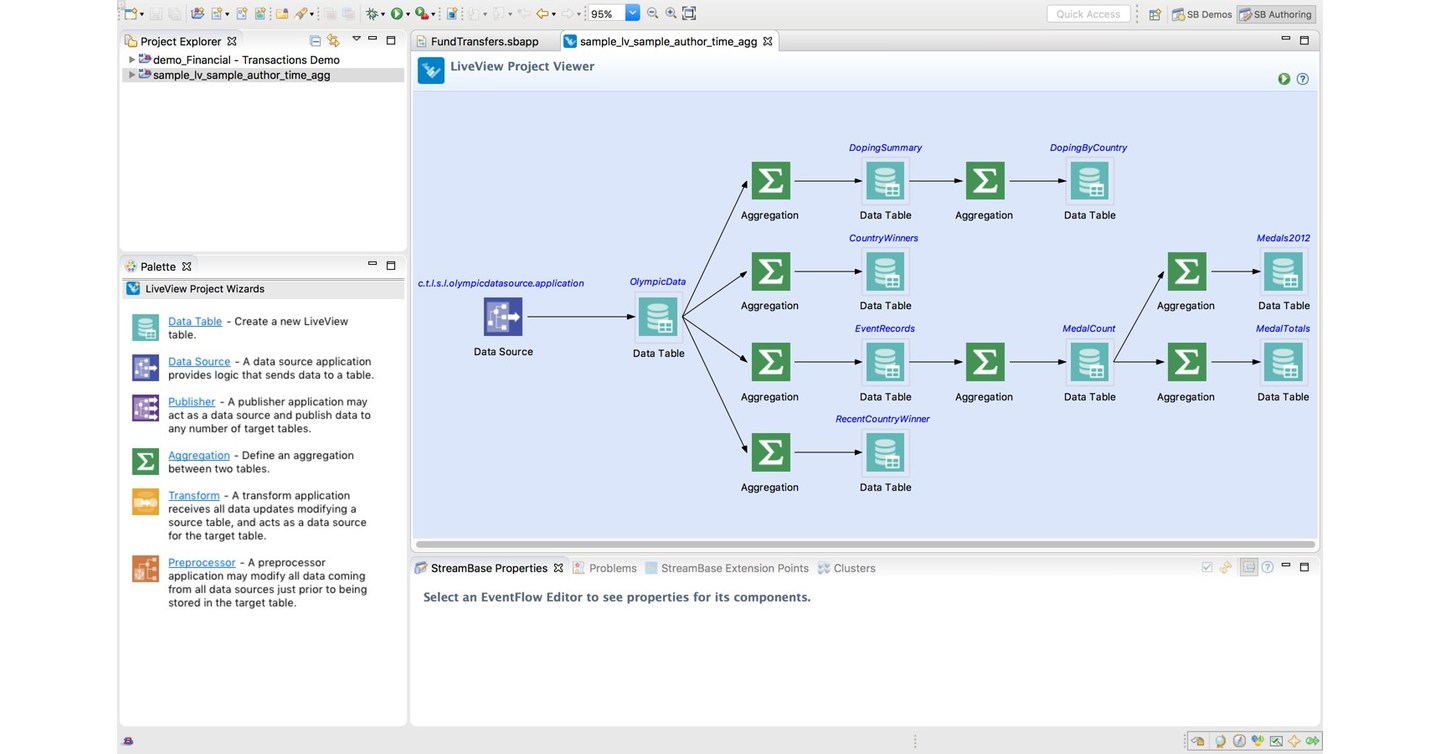
Task: Click the globe icon in bottom status bar
Action: (1220, 741)
